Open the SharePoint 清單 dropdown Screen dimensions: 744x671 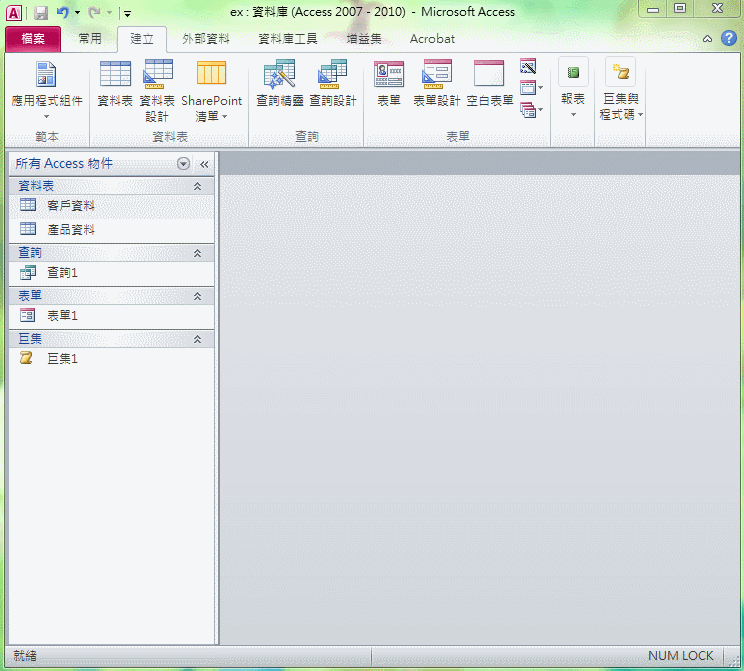(212, 90)
